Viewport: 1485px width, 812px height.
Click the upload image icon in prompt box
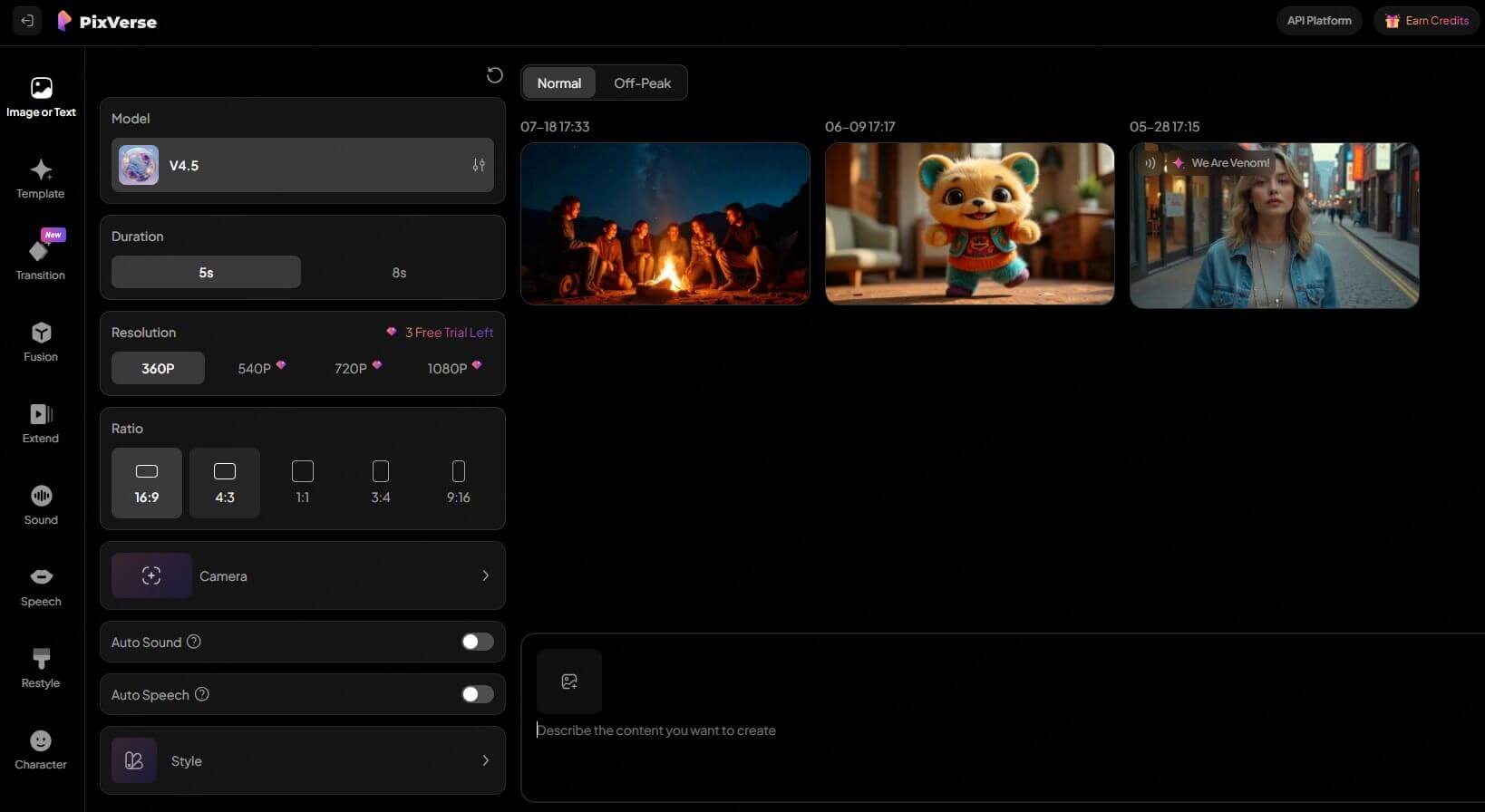tap(569, 681)
